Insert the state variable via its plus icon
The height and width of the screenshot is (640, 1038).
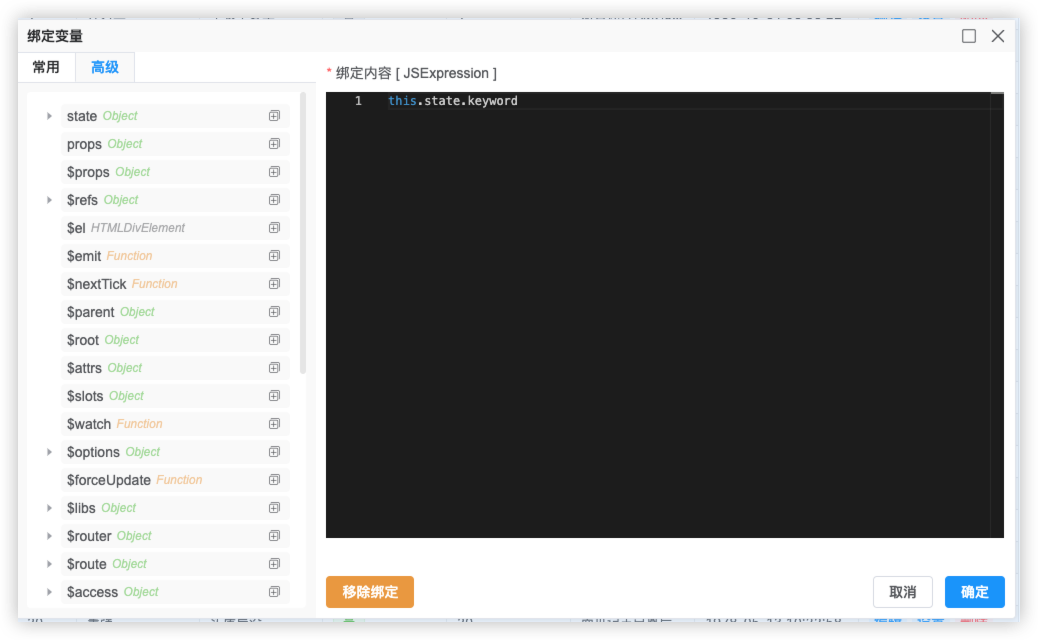[274, 116]
